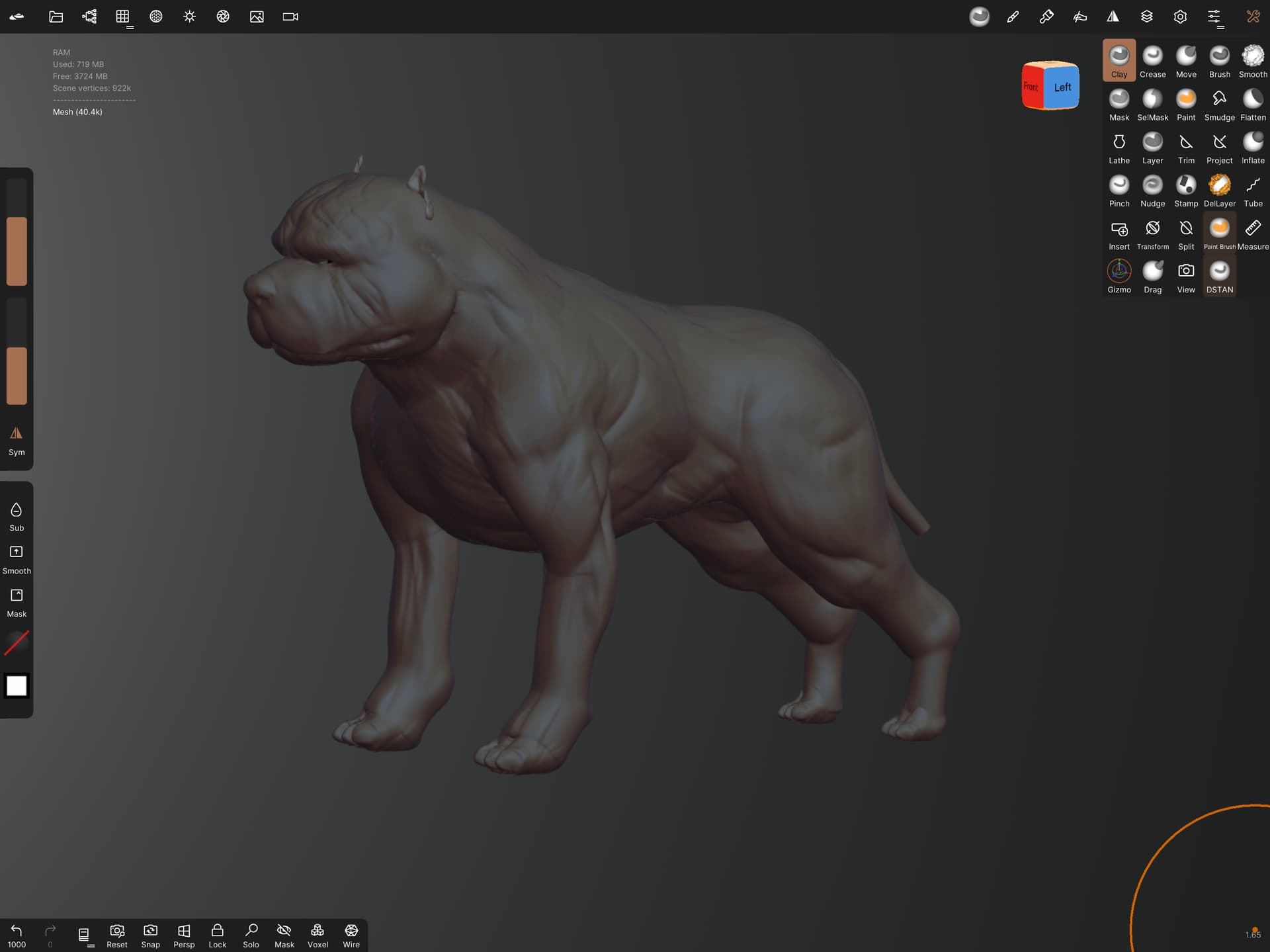Pick the Lathe tool
This screenshot has width=1270, height=952.
click(x=1119, y=147)
